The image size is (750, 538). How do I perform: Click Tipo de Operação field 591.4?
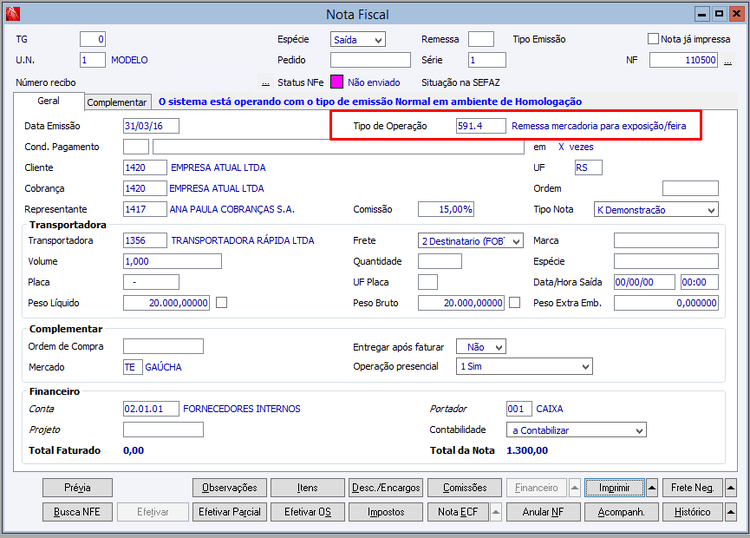pos(481,126)
